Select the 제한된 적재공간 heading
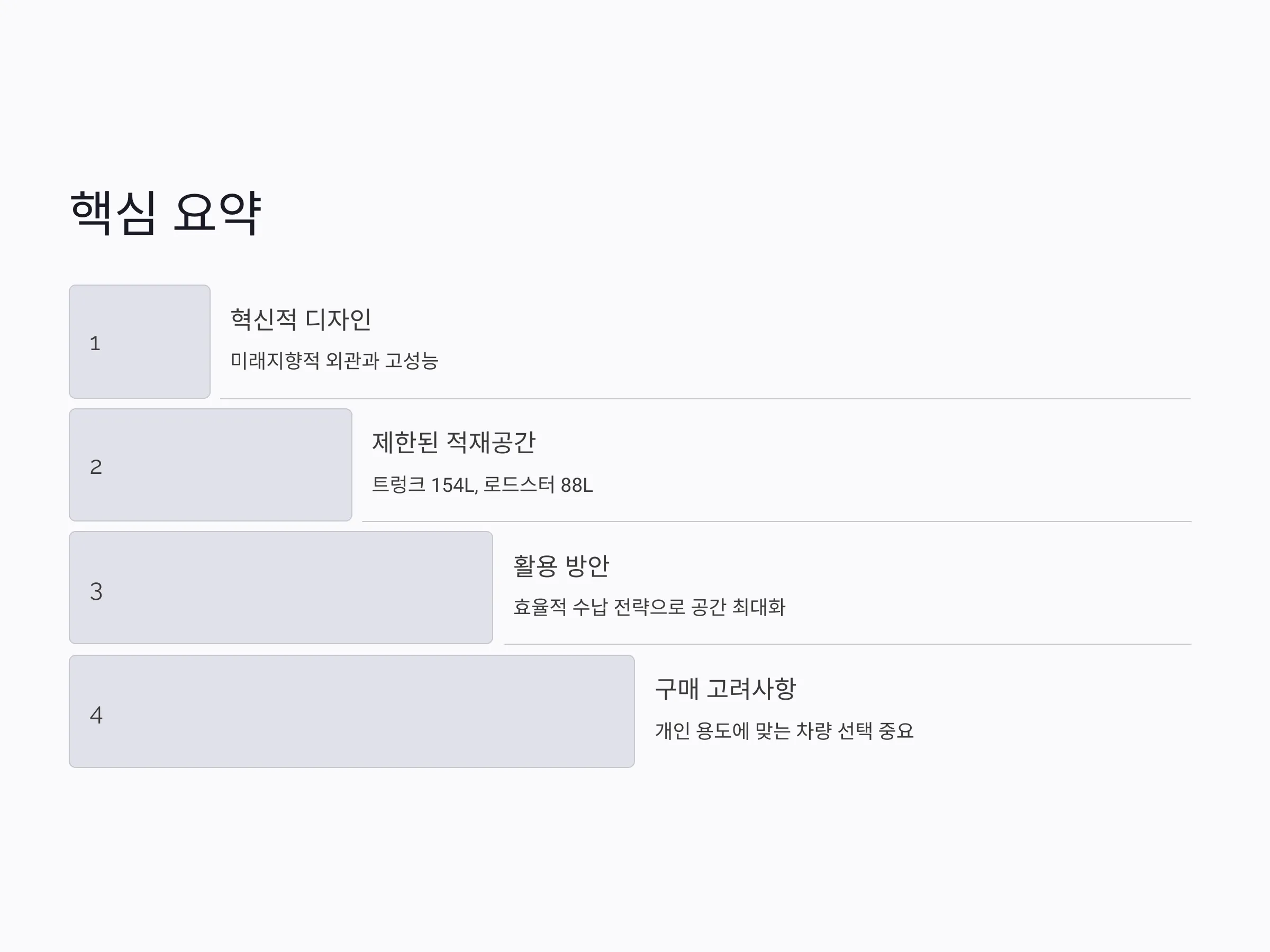The image size is (1270, 952). point(453,443)
